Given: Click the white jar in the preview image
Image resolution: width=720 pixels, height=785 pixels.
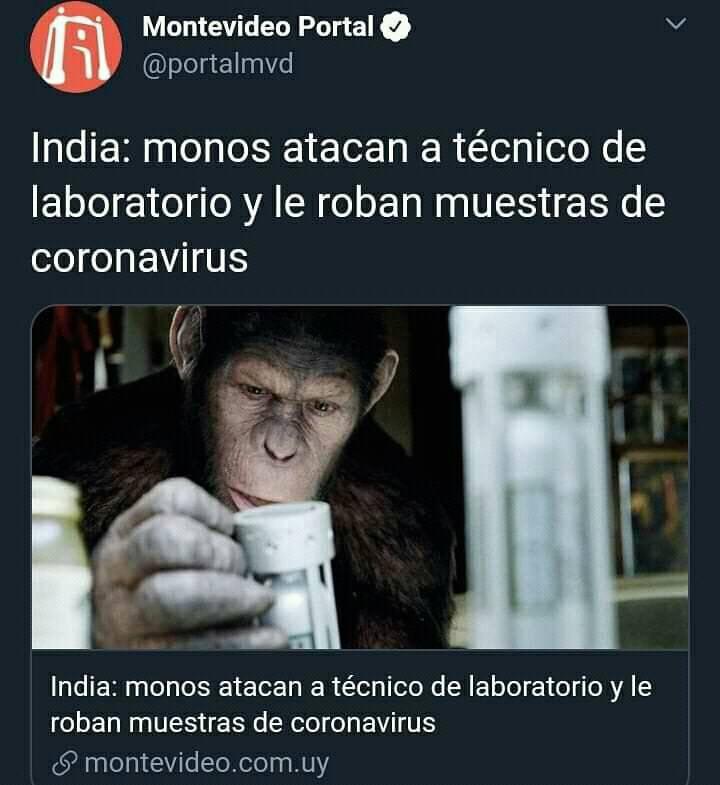Looking at the screenshot, I should pos(59,563).
